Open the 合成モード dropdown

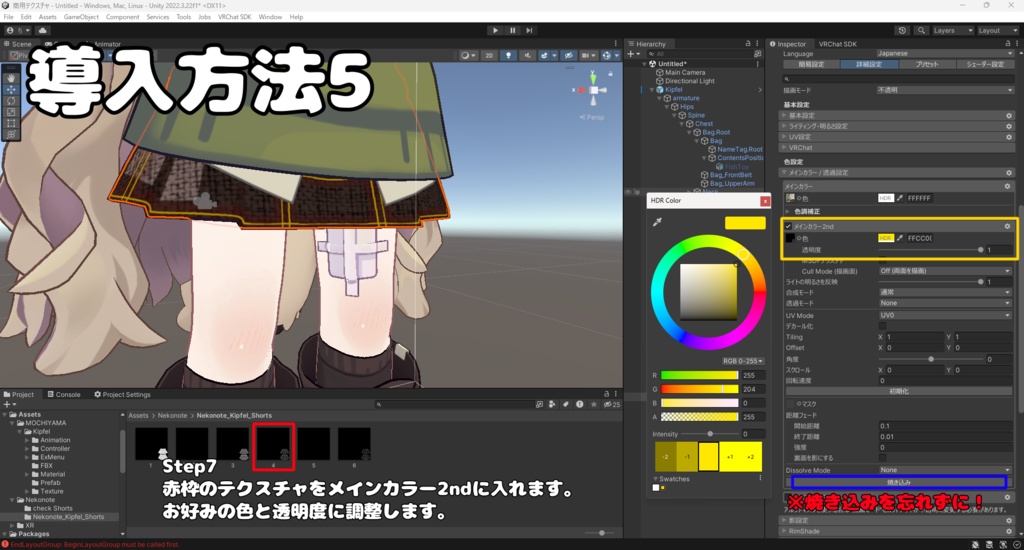pyautogui.click(x=945, y=293)
